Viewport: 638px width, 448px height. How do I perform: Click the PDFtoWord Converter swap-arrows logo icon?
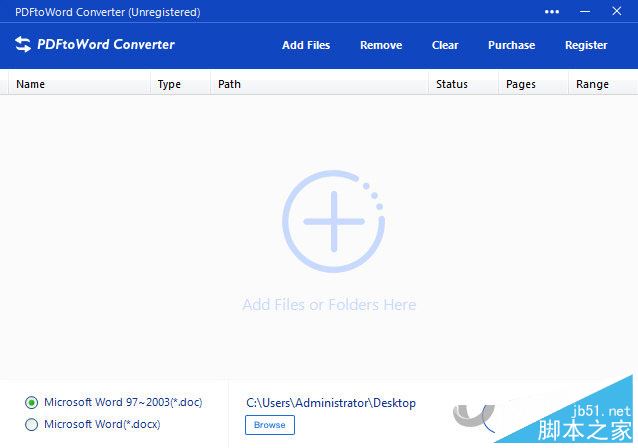tap(23, 44)
